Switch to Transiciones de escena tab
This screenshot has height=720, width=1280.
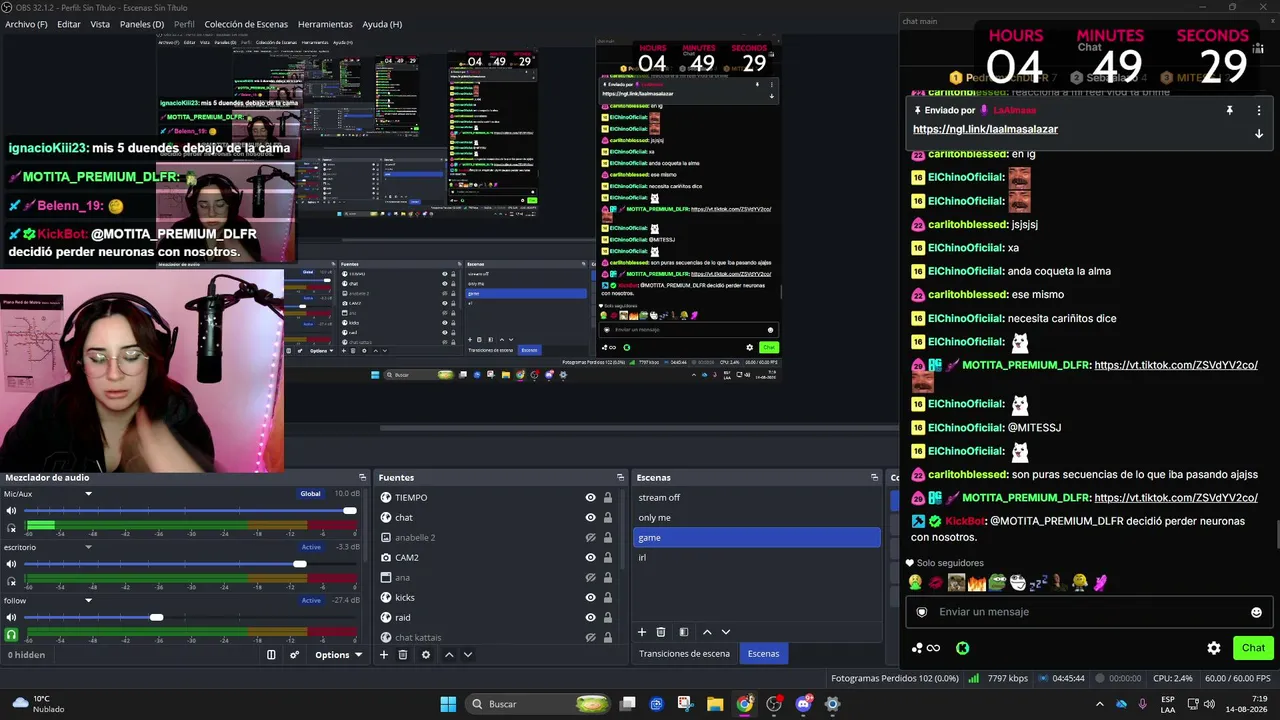point(684,654)
